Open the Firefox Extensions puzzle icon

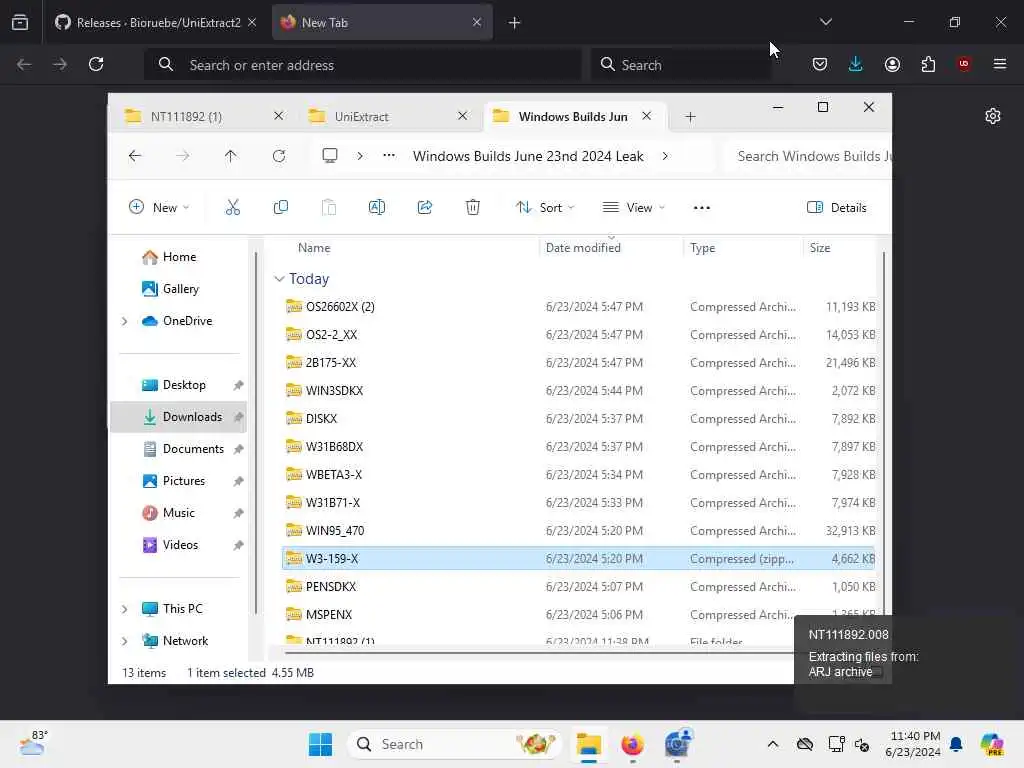(928, 64)
